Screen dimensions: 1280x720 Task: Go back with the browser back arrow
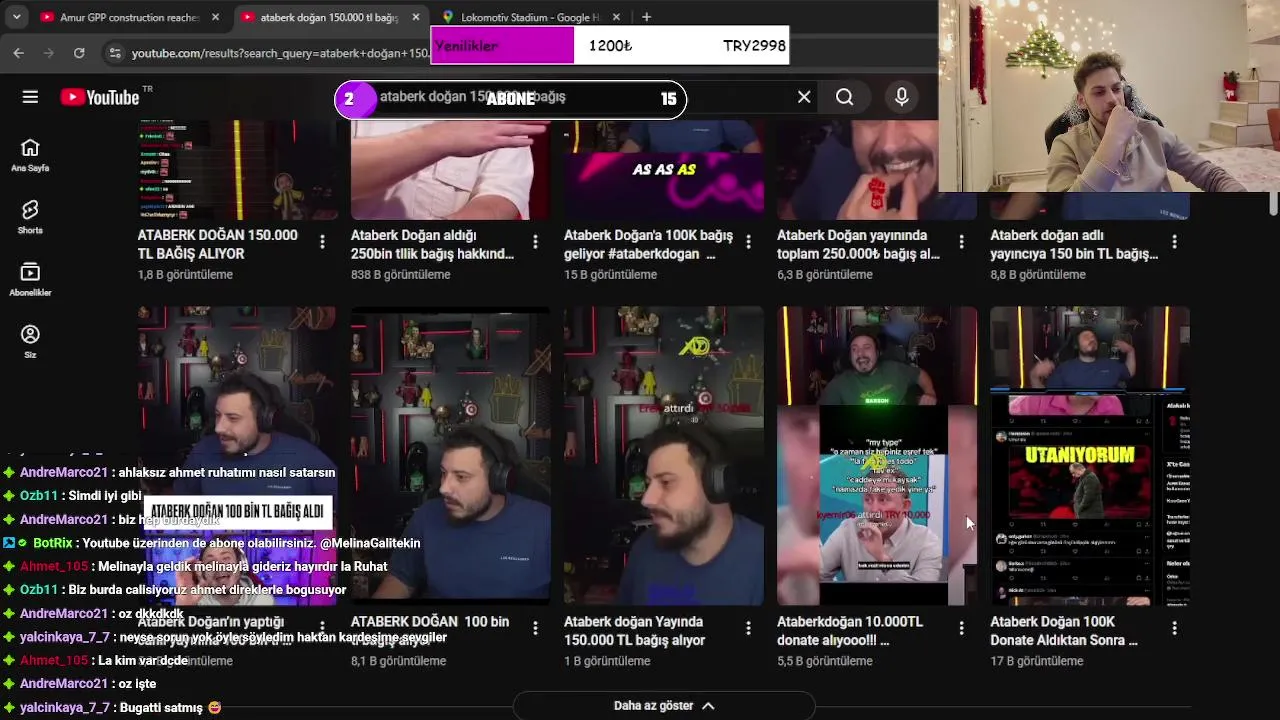click(x=18, y=53)
